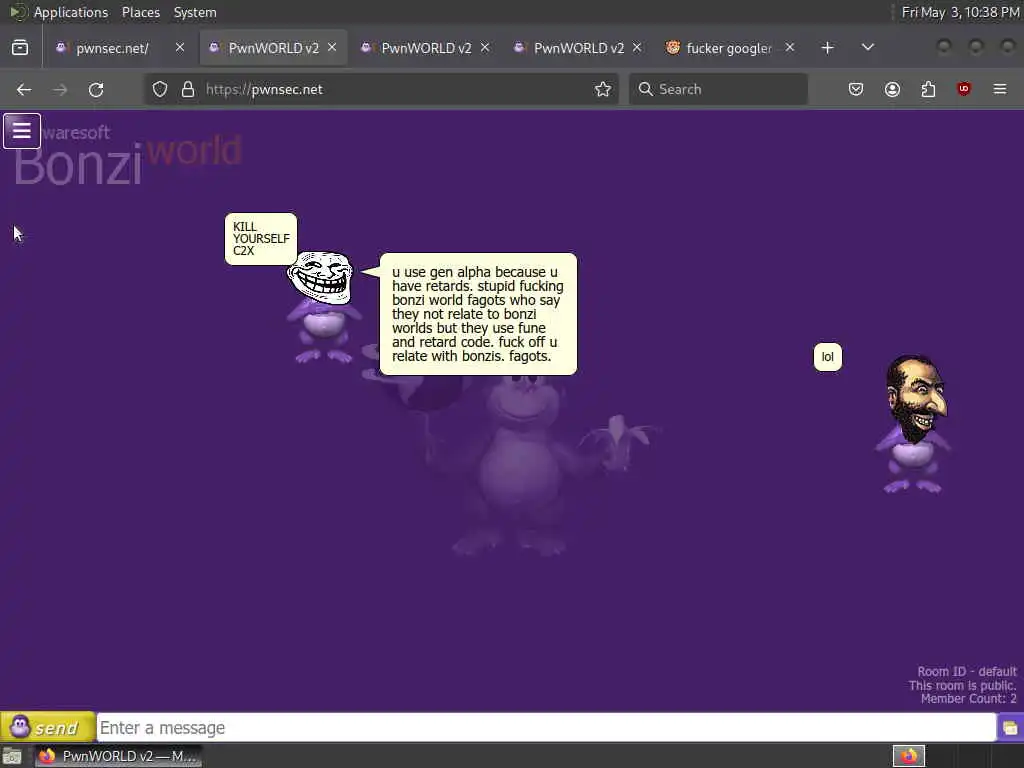Click the yellow button right of message field

pyautogui.click(x=1010, y=728)
